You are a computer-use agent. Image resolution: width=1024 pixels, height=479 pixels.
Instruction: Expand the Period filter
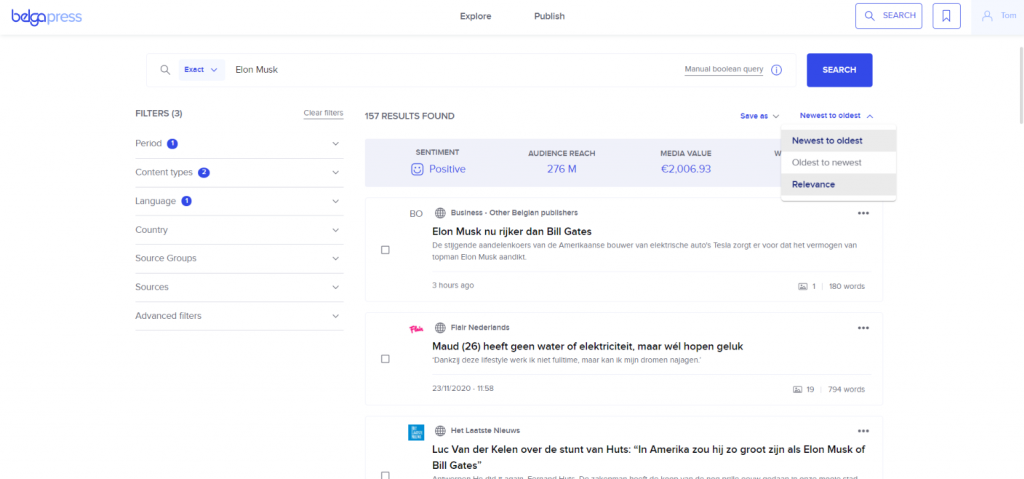point(239,144)
